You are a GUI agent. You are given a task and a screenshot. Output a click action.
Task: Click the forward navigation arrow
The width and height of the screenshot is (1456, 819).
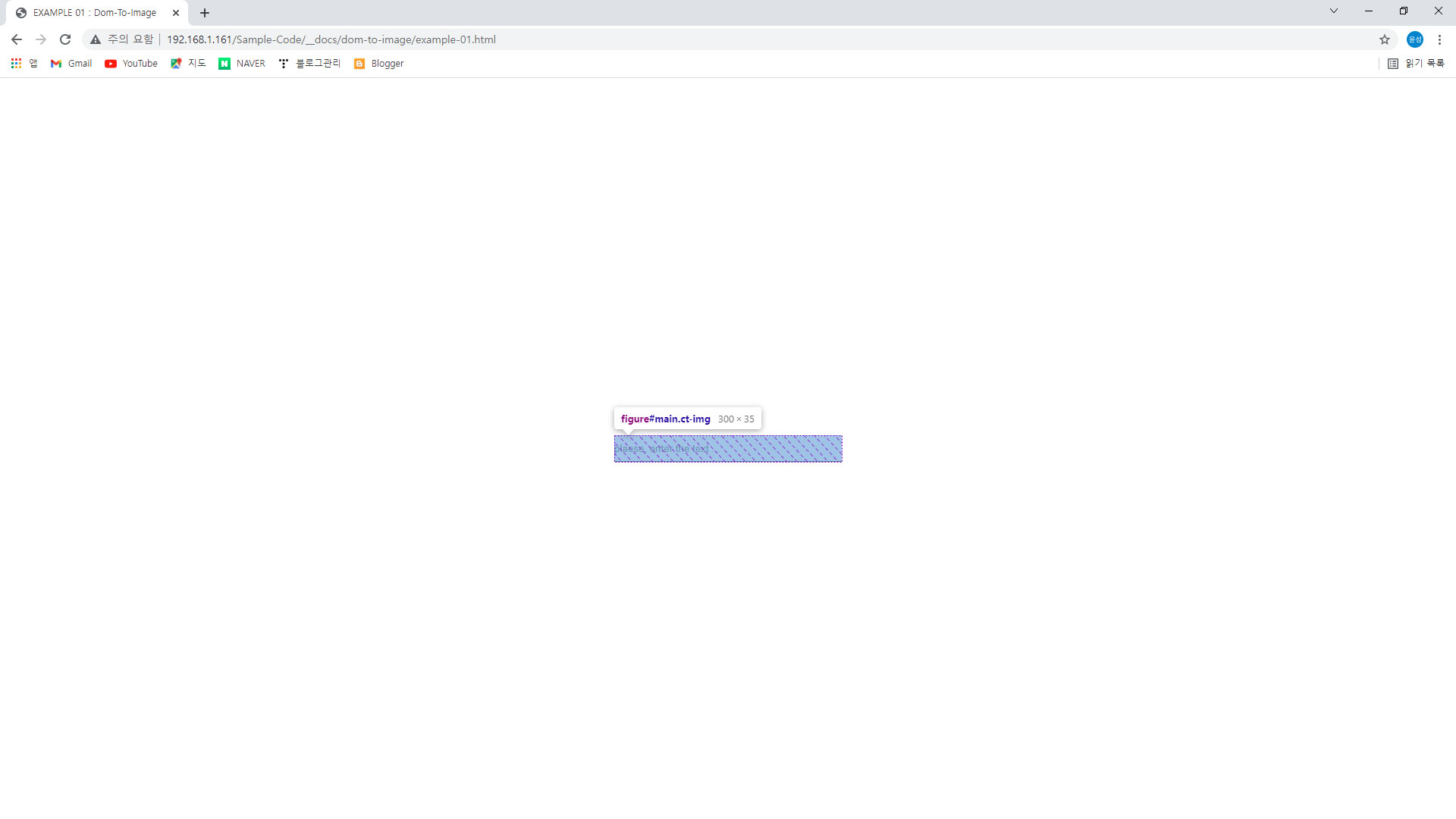pos(41,39)
